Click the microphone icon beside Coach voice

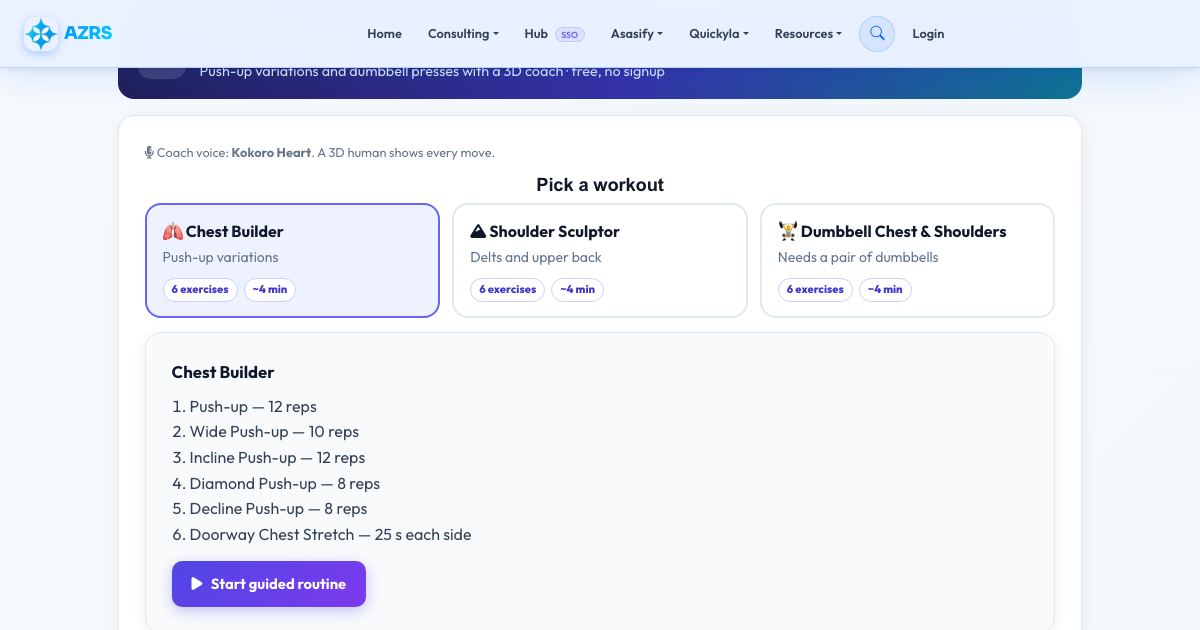pos(149,153)
